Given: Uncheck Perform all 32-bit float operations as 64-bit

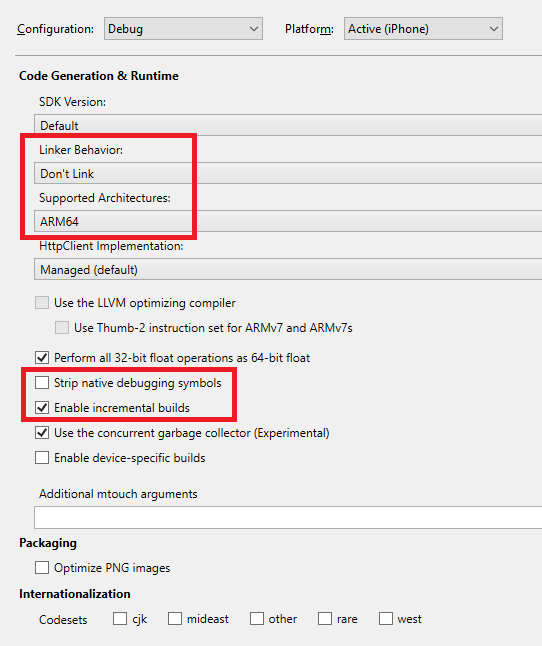Looking at the screenshot, I should 42,358.
